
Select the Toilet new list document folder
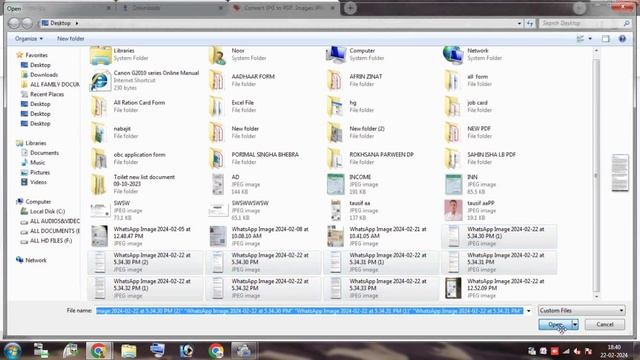click(x=144, y=184)
